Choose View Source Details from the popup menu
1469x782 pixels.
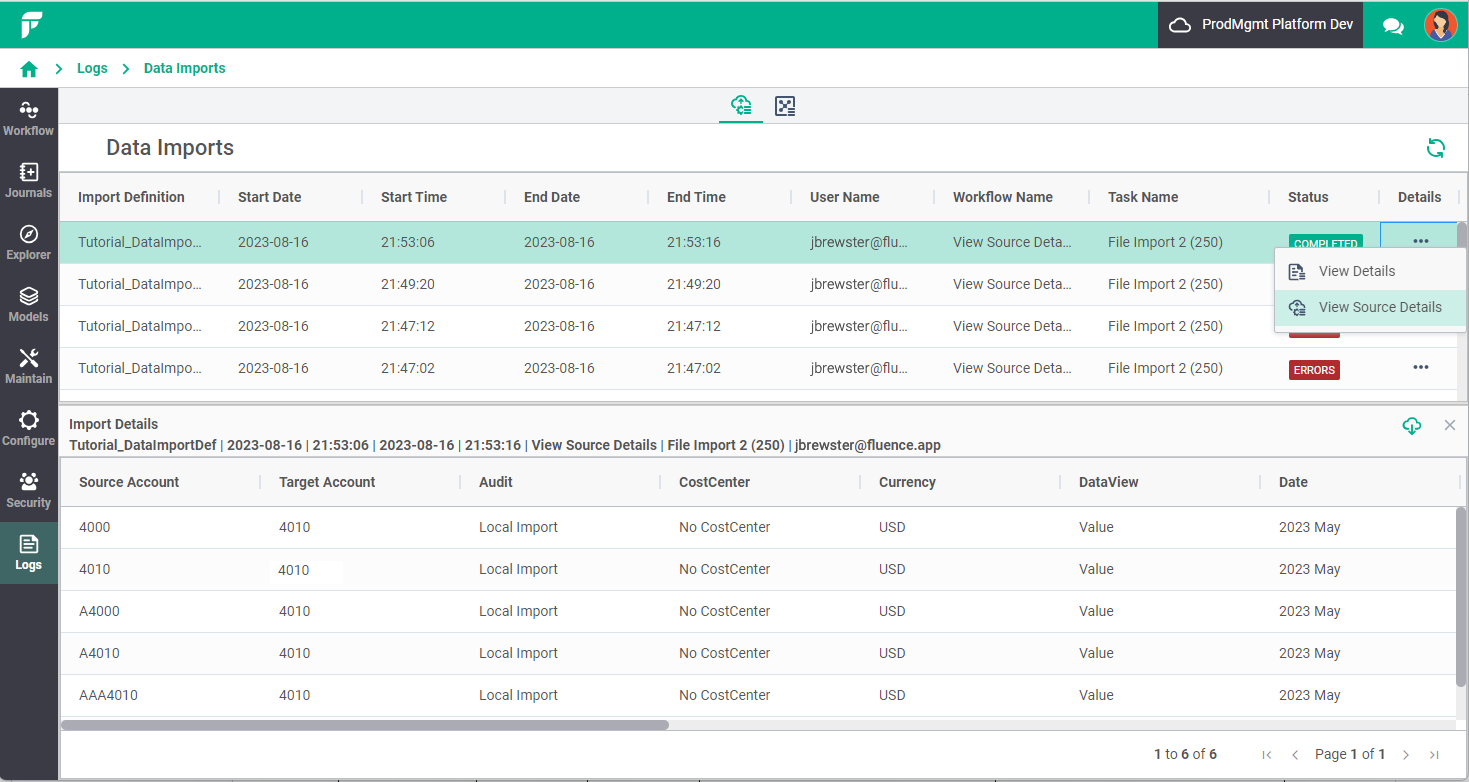1370,308
